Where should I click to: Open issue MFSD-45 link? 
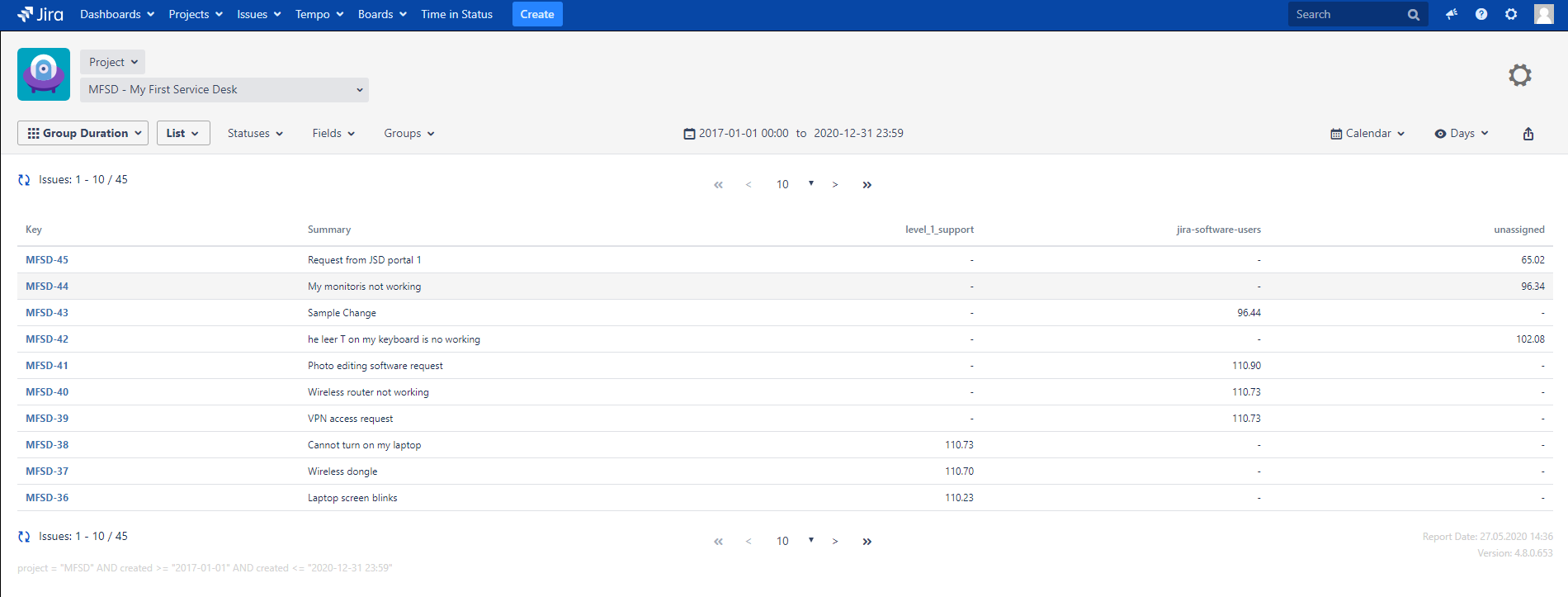(47, 260)
